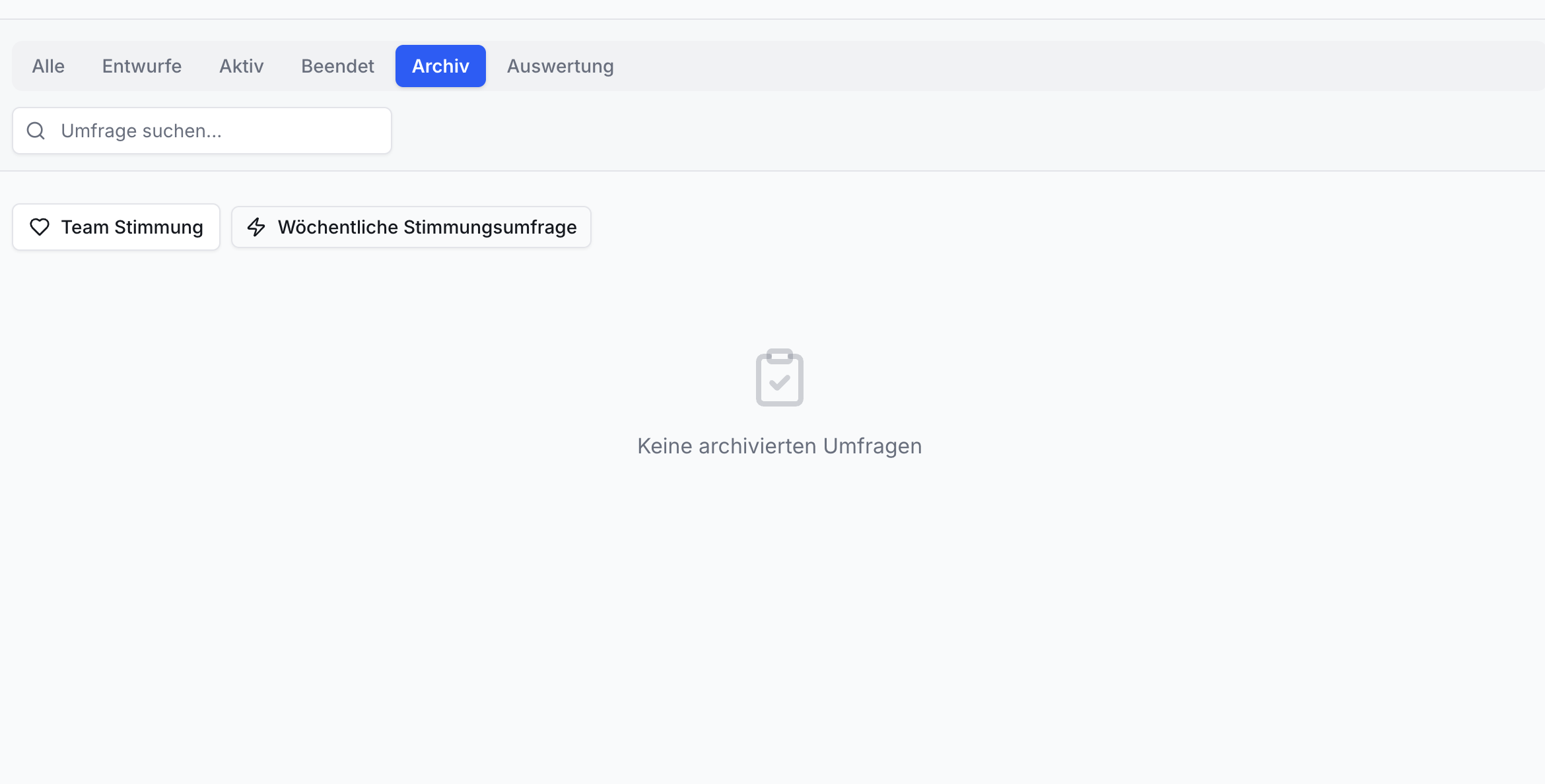Select the Aktiv tab

click(x=242, y=66)
